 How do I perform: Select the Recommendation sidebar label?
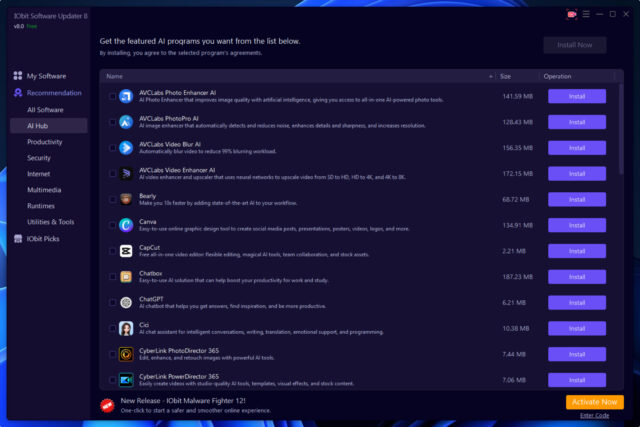click(54, 93)
